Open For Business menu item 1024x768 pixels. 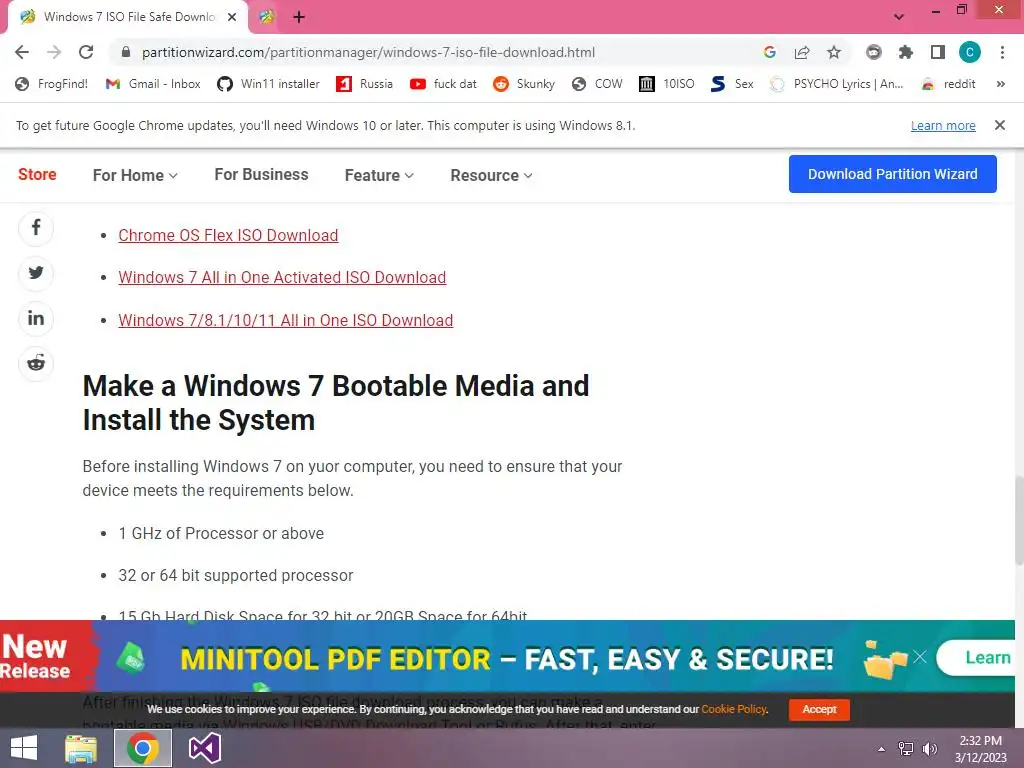261,174
